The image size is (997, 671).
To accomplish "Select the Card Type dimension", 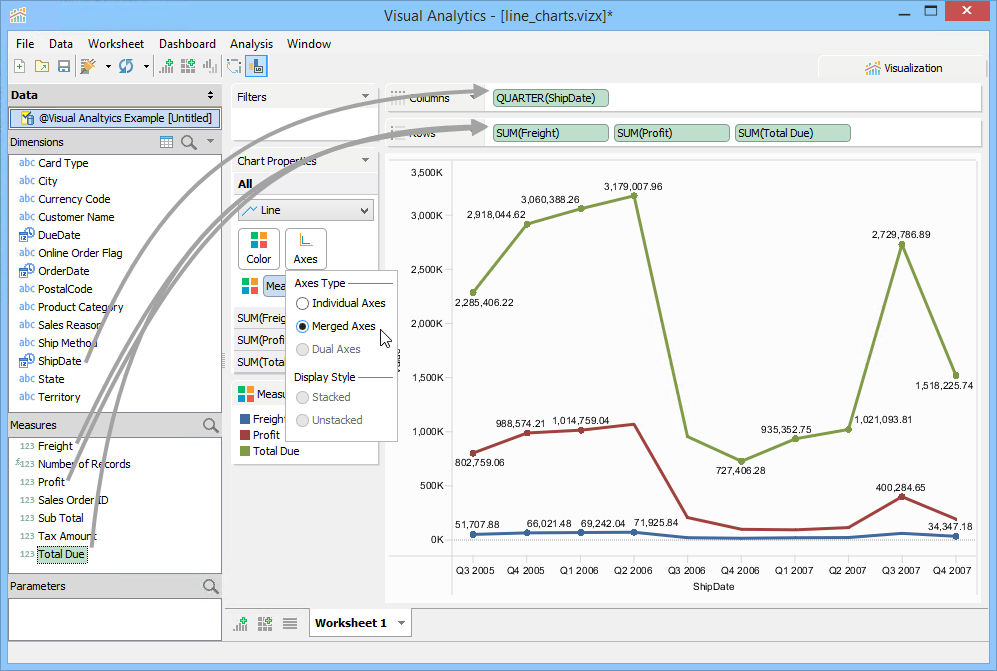I will (x=63, y=163).
